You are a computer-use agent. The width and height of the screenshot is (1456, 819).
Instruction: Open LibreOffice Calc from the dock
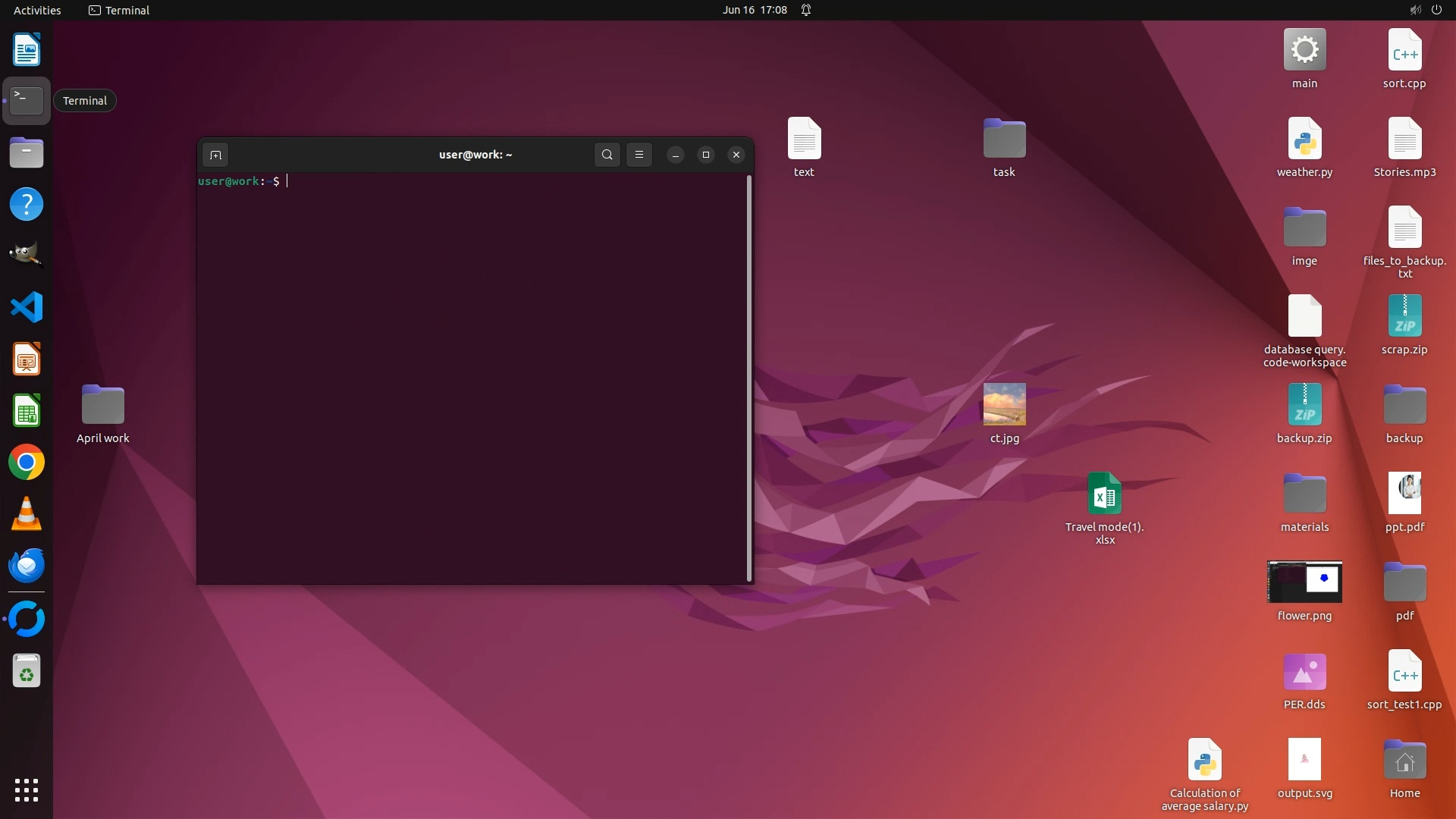pyautogui.click(x=27, y=411)
